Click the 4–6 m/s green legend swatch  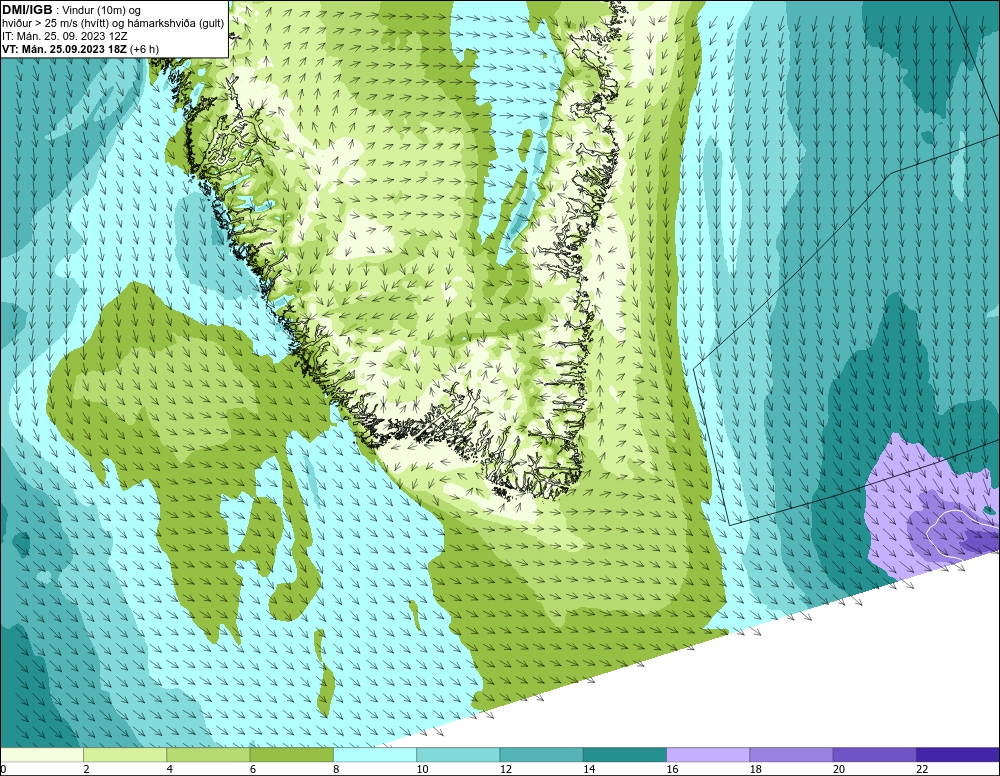[209, 755]
